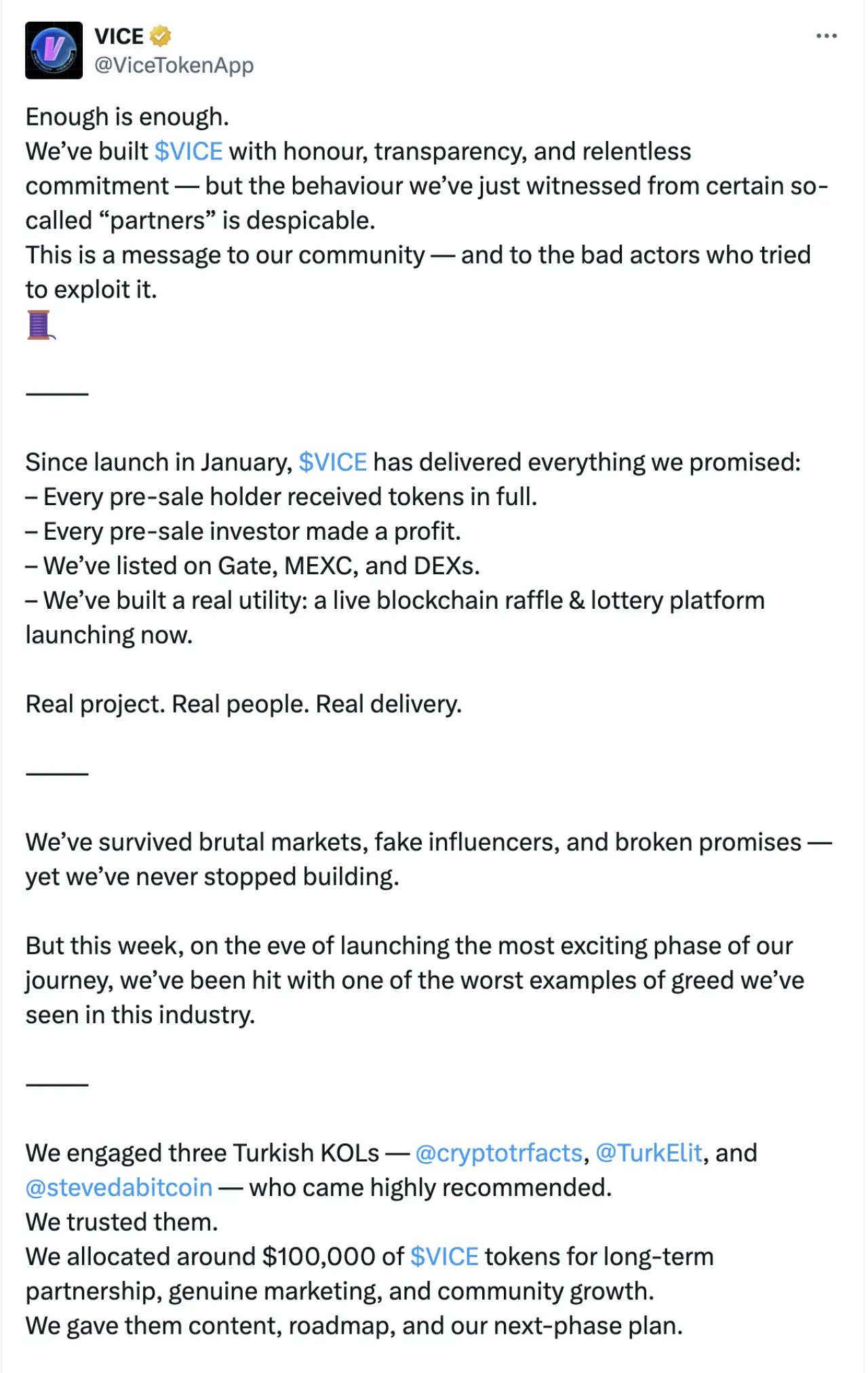This screenshot has height=1373, width=868.
Task: Click "Every pre-sale investor made a profit" line
Action: 252,532
